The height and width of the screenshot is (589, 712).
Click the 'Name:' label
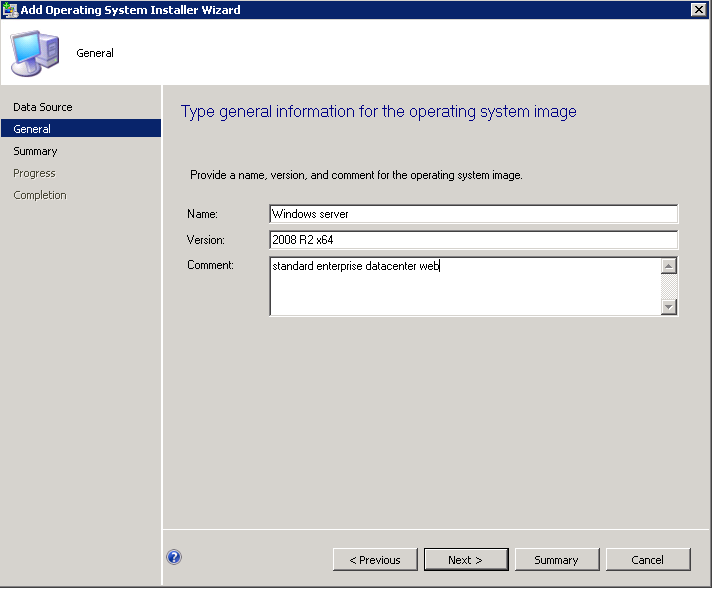[202, 214]
